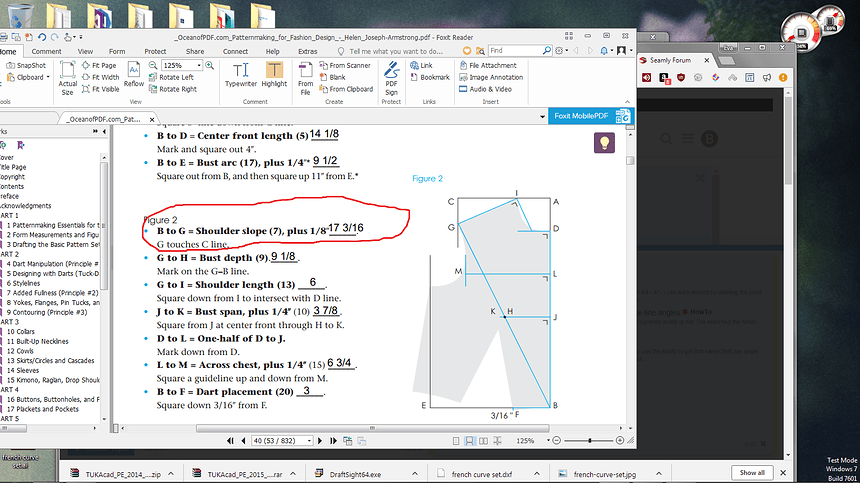The height and width of the screenshot is (483, 860).
Task: Open the View ribbon tab
Action: [85, 52]
